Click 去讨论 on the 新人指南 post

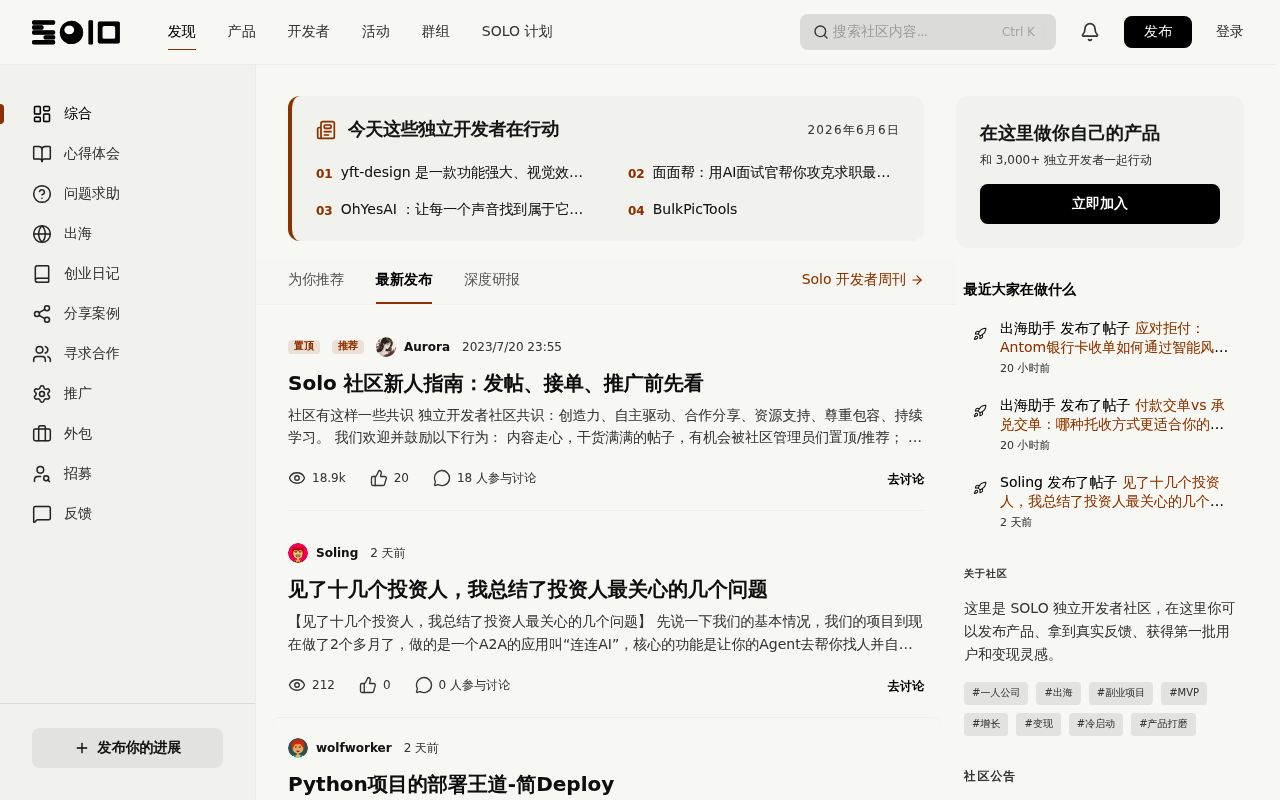906,479
